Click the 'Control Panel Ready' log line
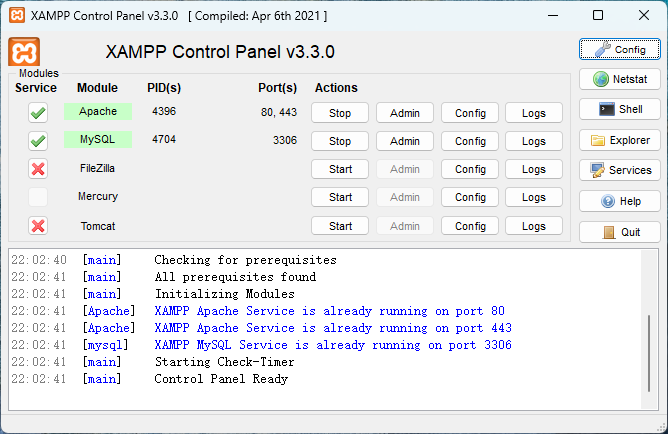The image size is (668, 434). [x=221, y=379]
